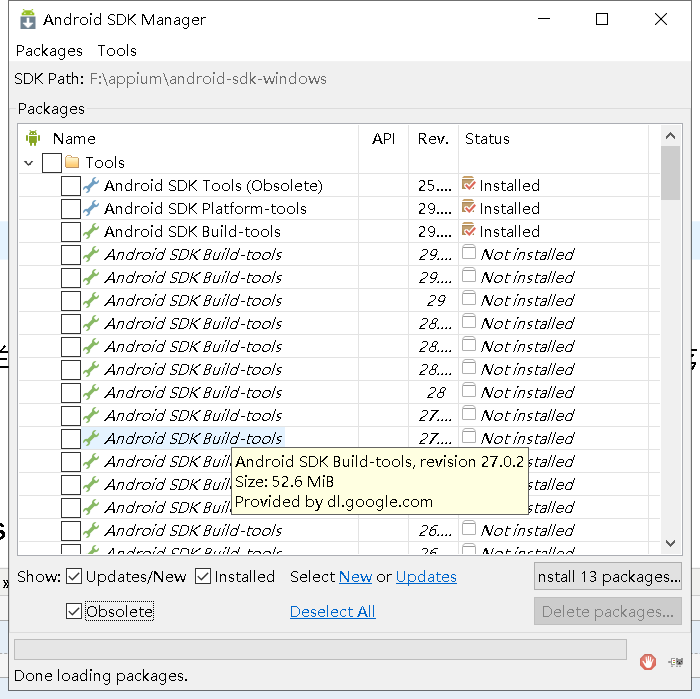Disable the Obsolete filter checkbox

point(74,611)
